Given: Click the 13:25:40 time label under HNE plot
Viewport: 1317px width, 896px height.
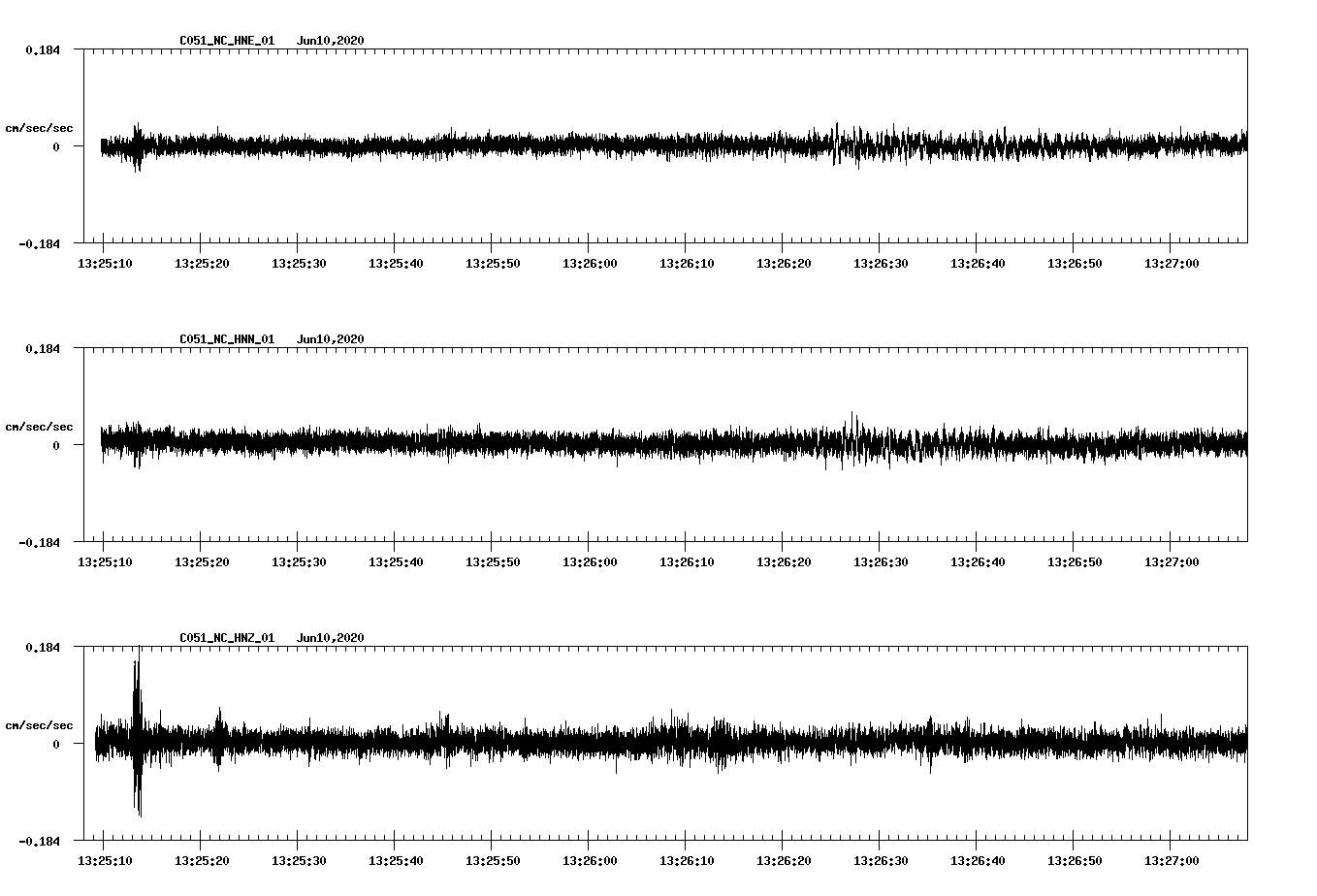Looking at the screenshot, I should (x=395, y=264).
